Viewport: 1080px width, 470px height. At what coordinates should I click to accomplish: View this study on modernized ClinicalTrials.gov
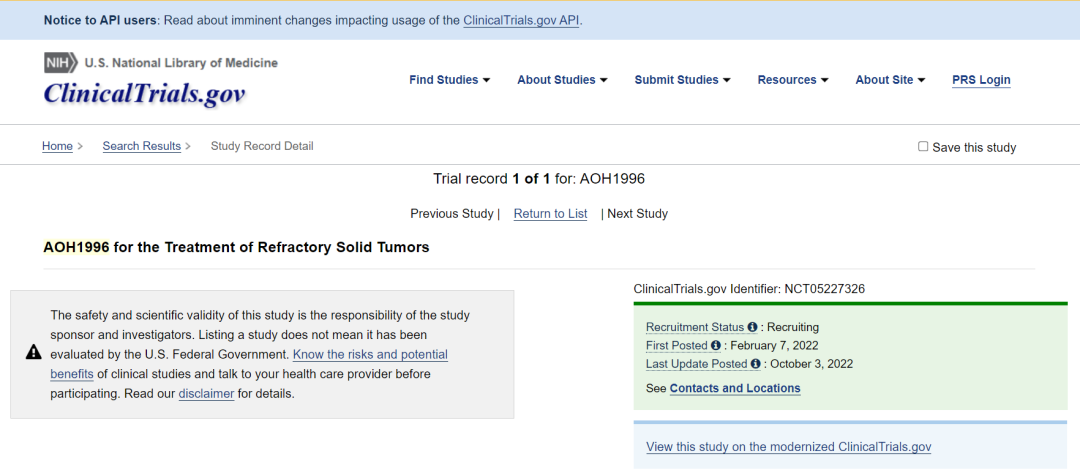788,447
